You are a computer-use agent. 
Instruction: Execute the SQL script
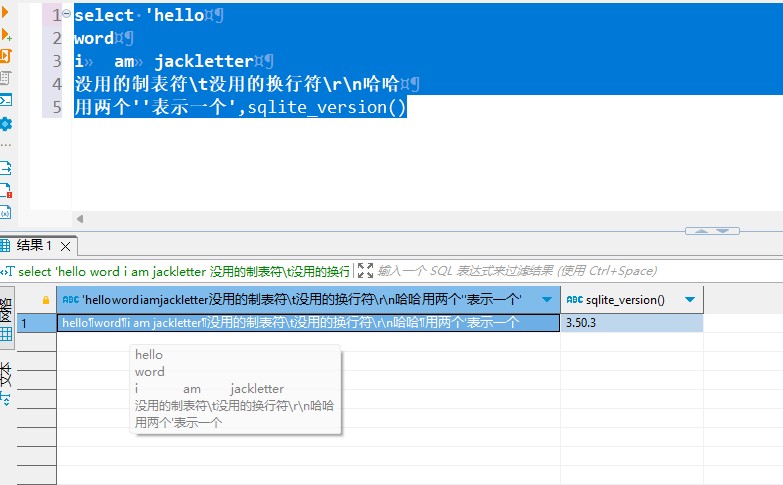point(5,55)
